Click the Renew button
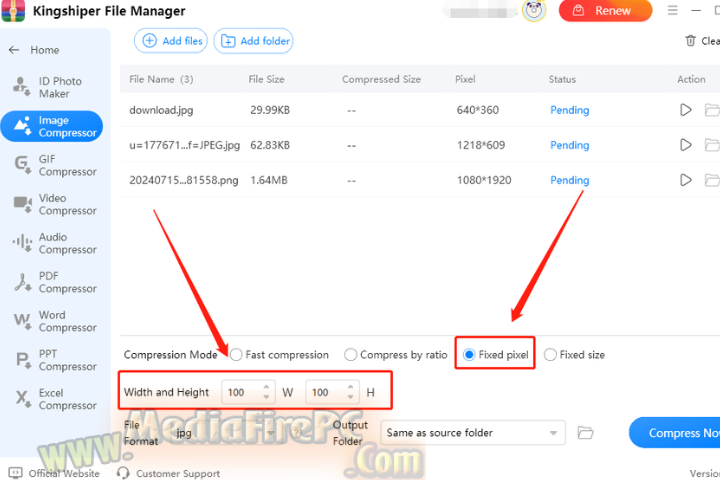 point(605,11)
